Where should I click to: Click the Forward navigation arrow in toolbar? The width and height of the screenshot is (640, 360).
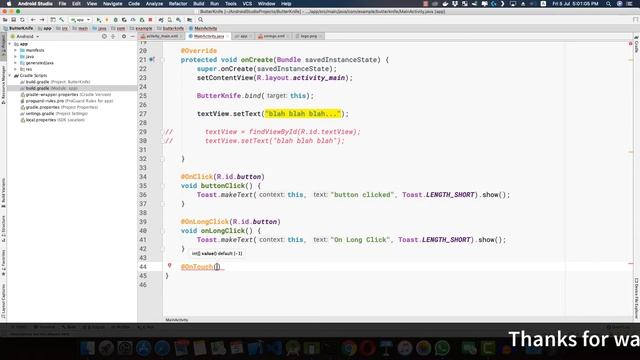click(42, 20)
